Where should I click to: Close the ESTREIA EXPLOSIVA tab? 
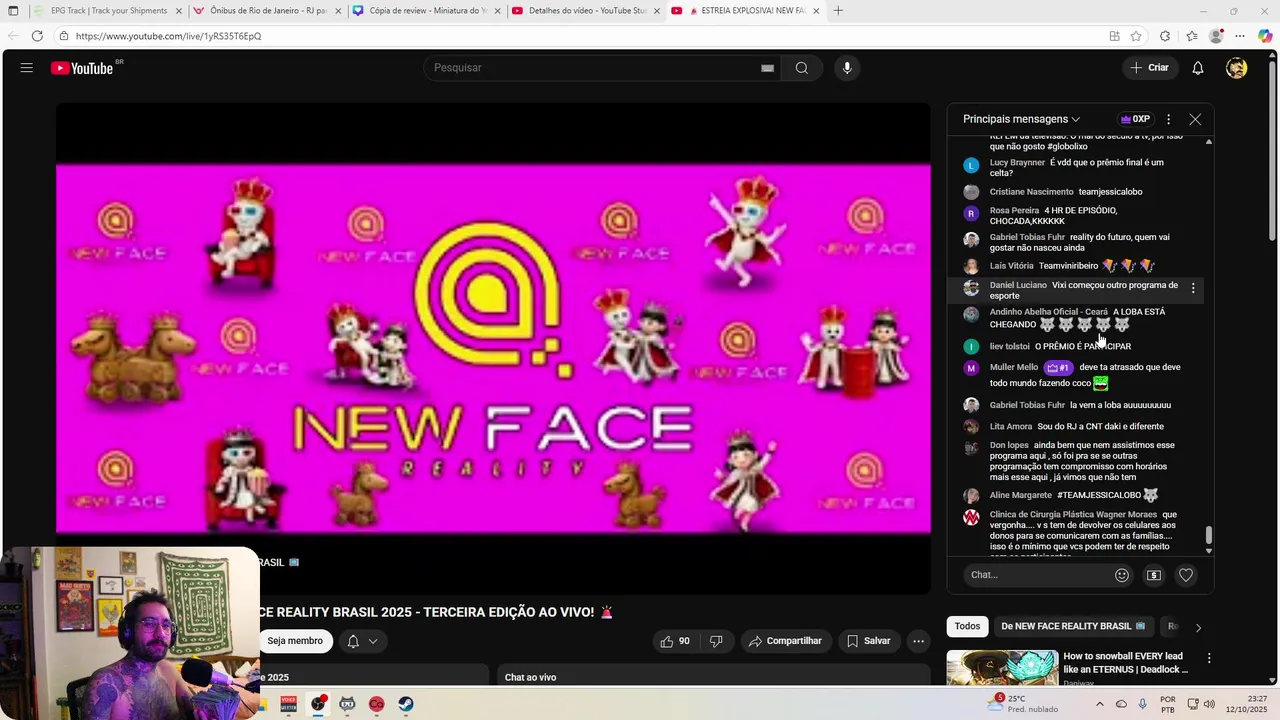click(x=816, y=11)
